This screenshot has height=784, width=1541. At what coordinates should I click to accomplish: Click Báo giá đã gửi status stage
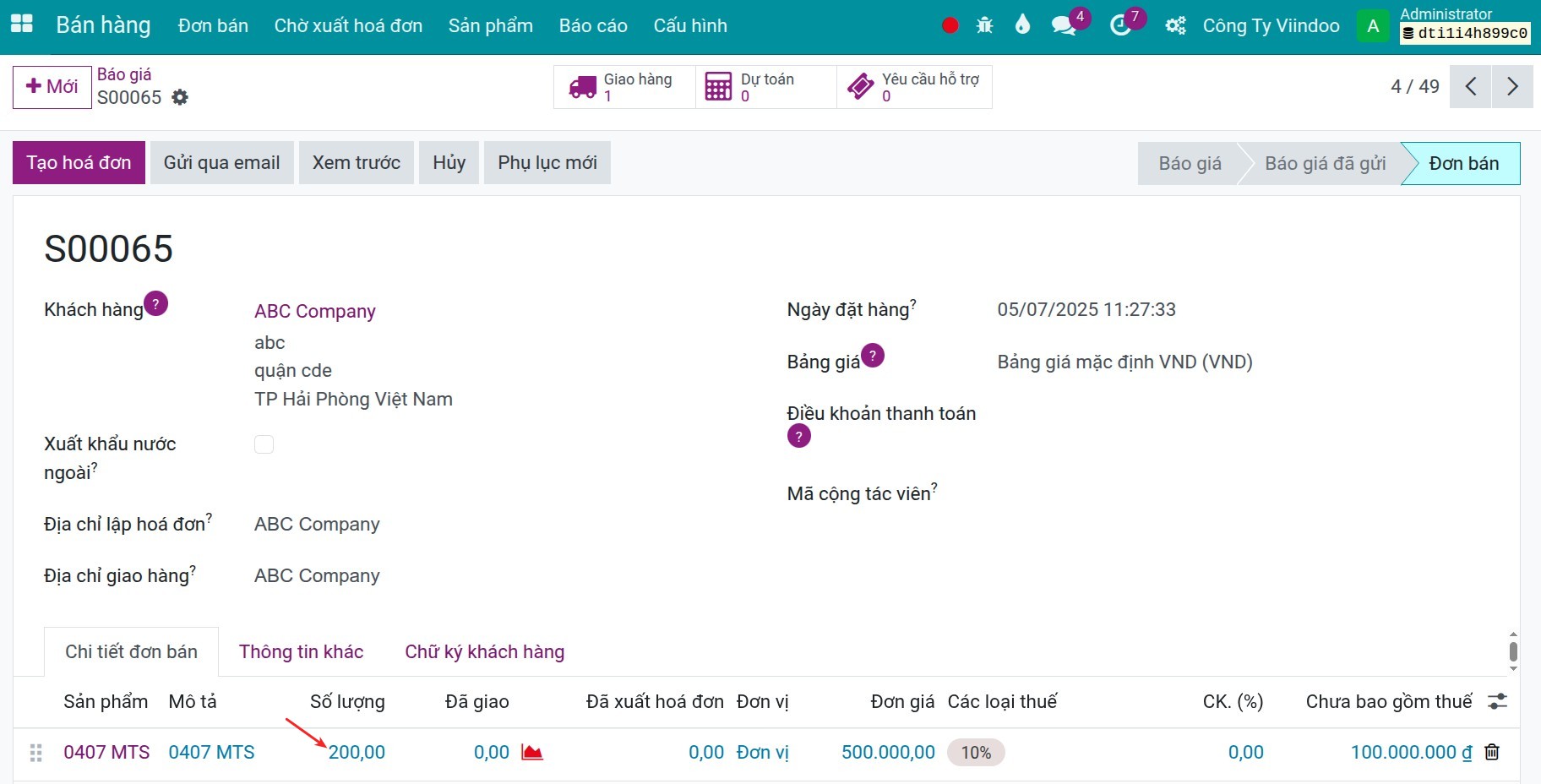(1325, 164)
